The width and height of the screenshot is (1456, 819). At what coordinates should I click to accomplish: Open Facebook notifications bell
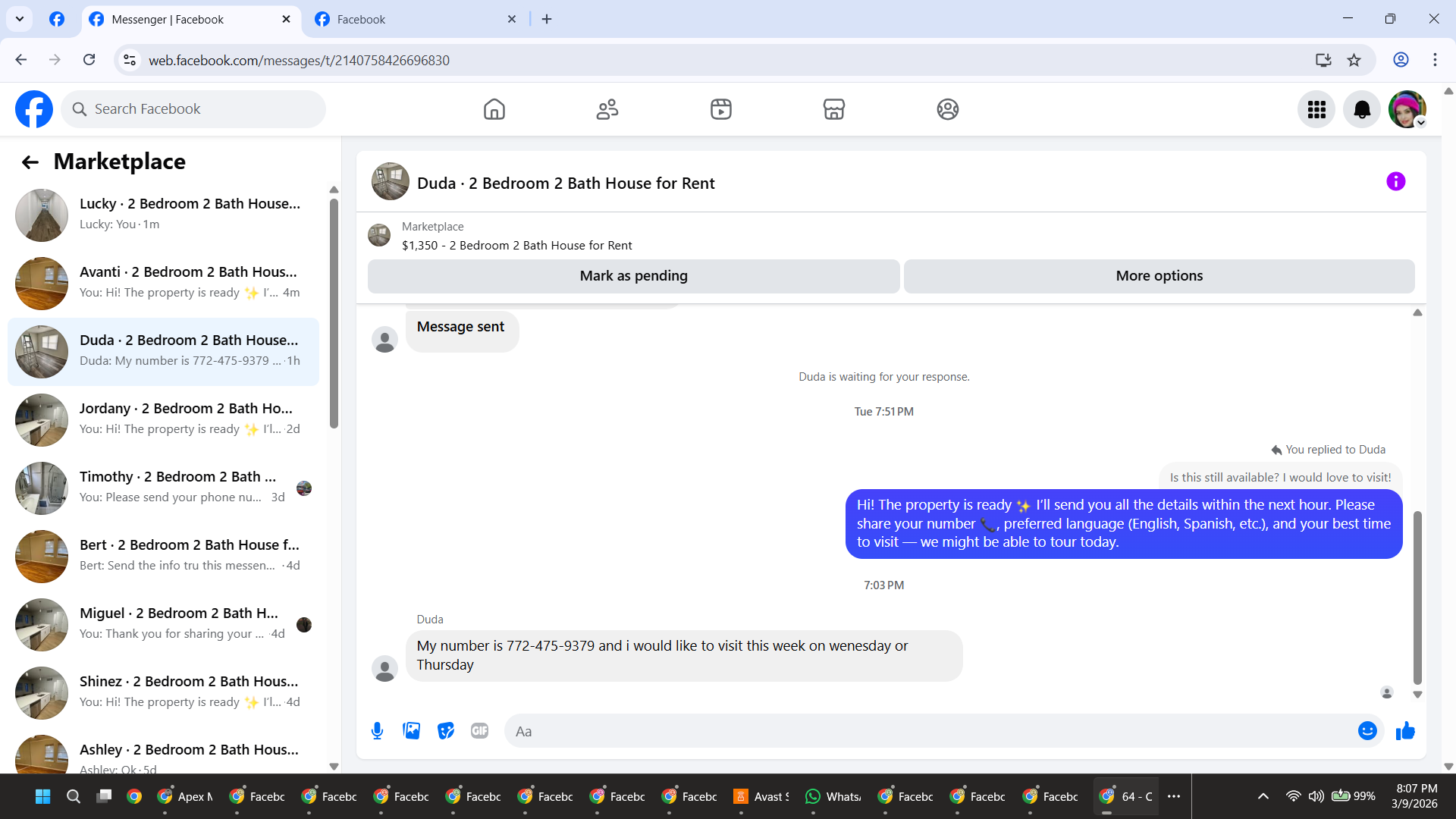point(1362,110)
